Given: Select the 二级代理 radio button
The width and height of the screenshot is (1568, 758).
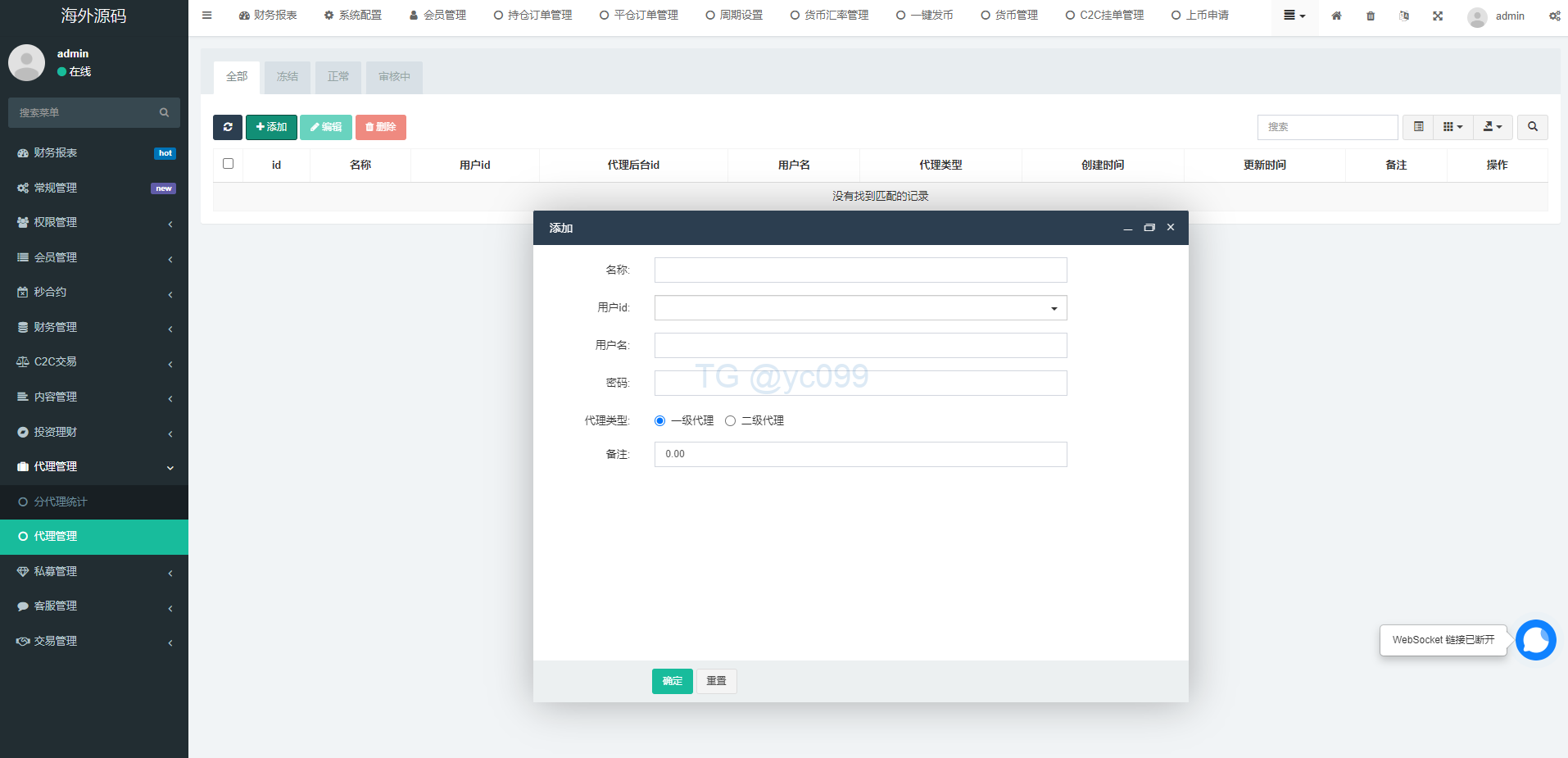Looking at the screenshot, I should pos(731,421).
